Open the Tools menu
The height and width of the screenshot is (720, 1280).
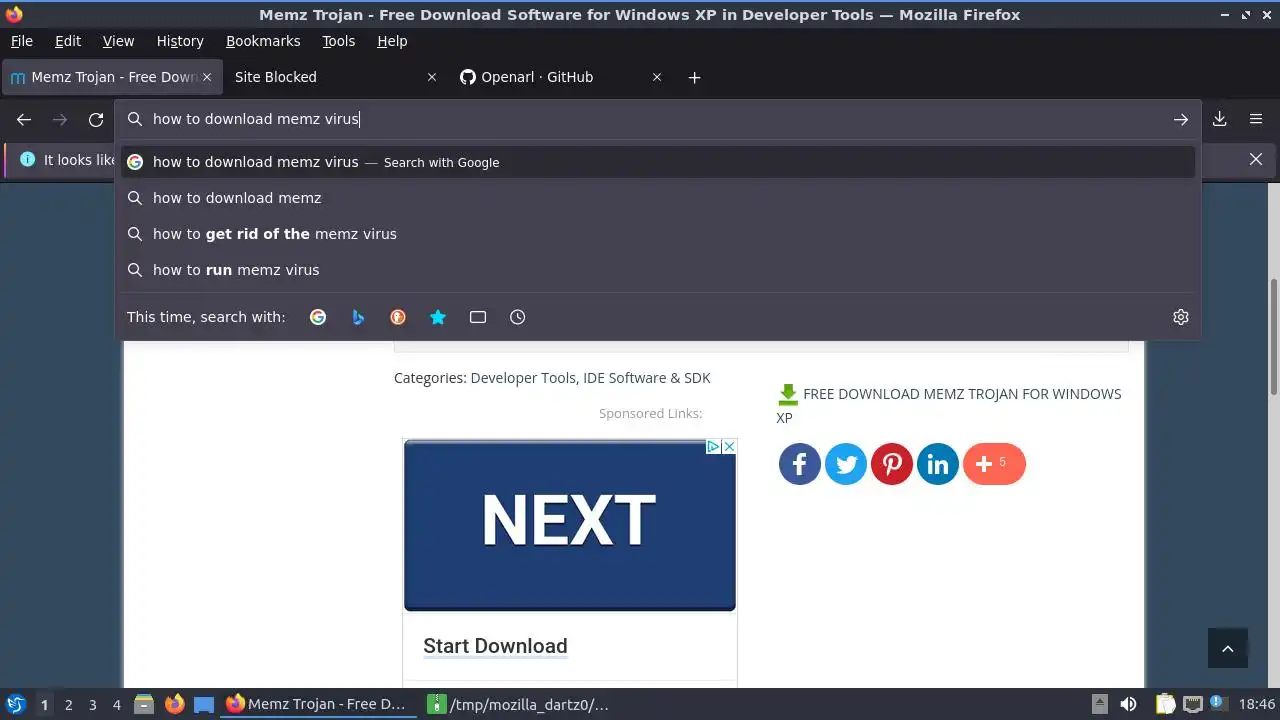(x=339, y=41)
